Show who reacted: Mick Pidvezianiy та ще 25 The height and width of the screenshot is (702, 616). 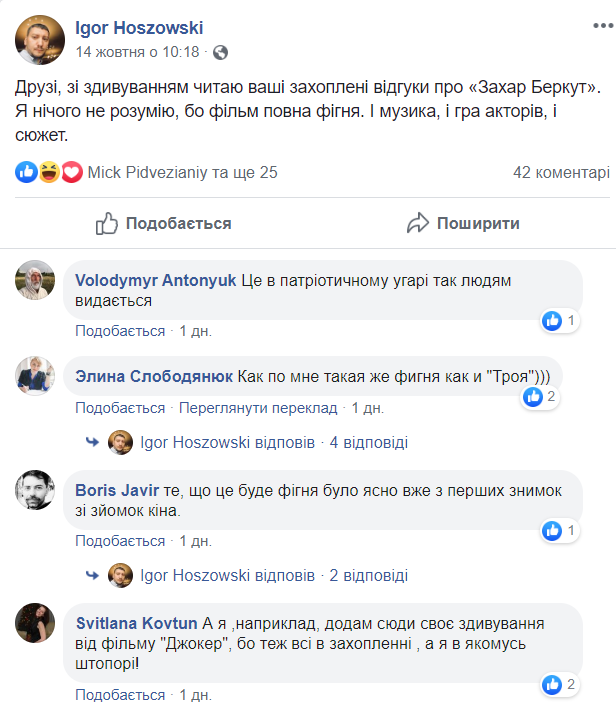click(183, 172)
